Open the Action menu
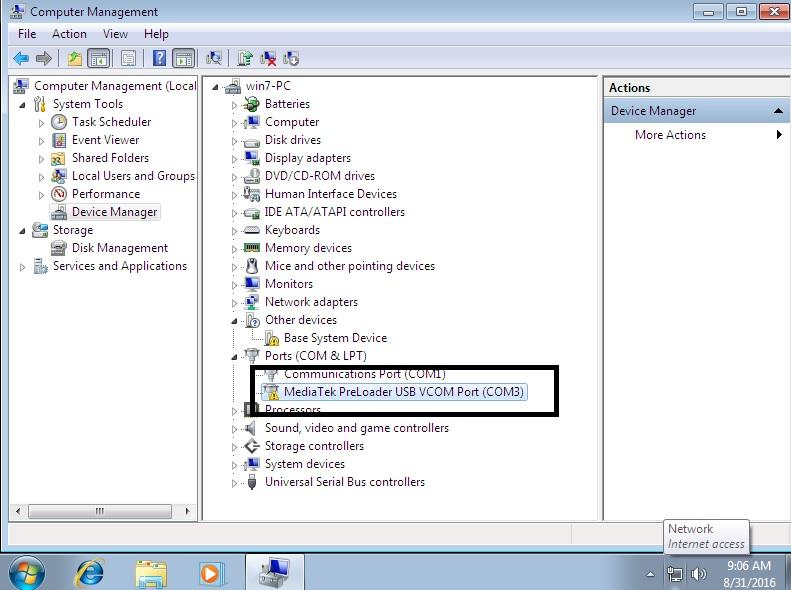This screenshot has width=791, height=590. (x=69, y=34)
